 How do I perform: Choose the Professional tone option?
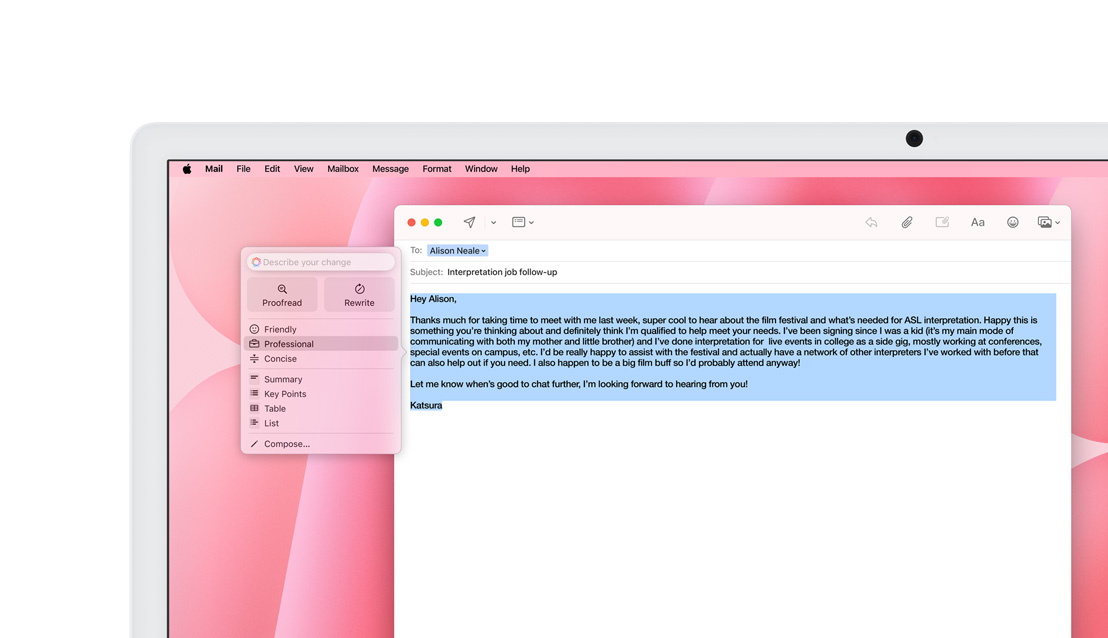pos(288,344)
